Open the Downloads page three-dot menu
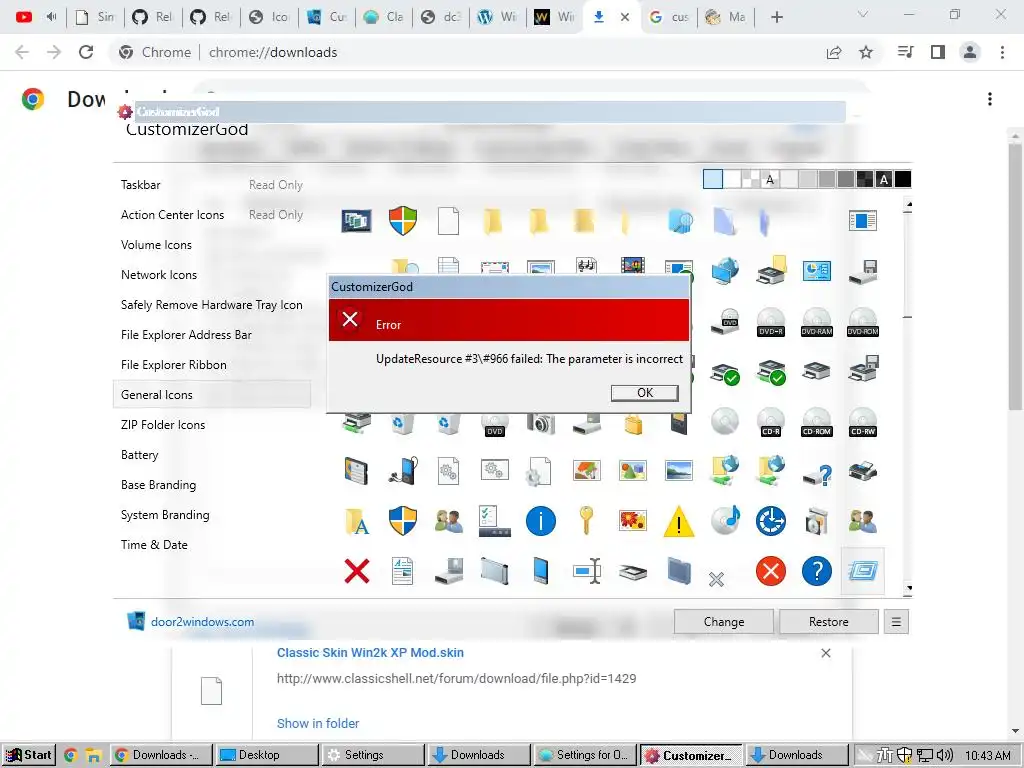The width and height of the screenshot is (1024, 768). (x=989, y=99)
